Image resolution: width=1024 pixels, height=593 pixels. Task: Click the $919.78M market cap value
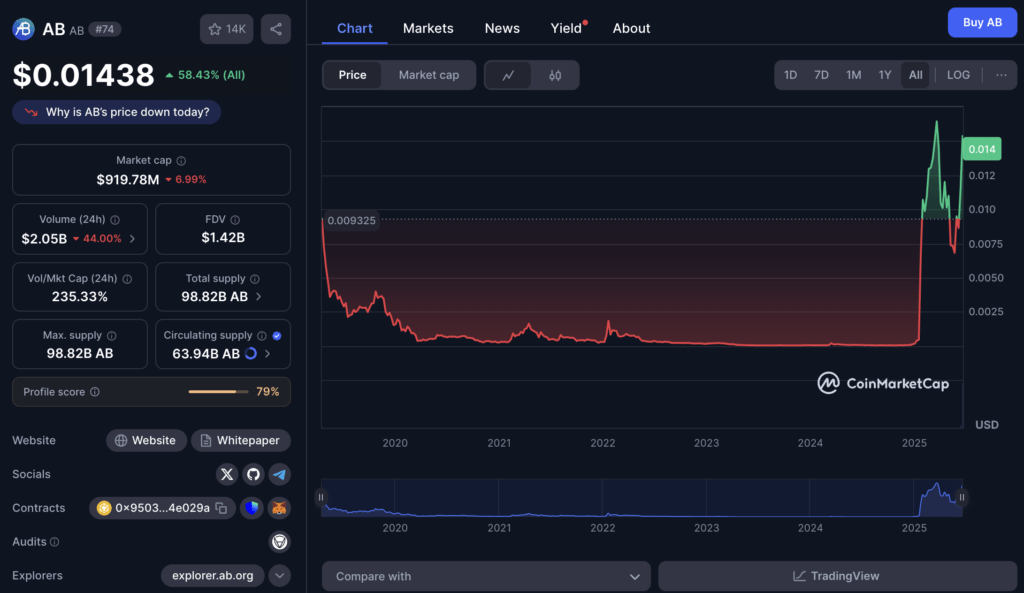pyautogui.click(x=127, y=180)
